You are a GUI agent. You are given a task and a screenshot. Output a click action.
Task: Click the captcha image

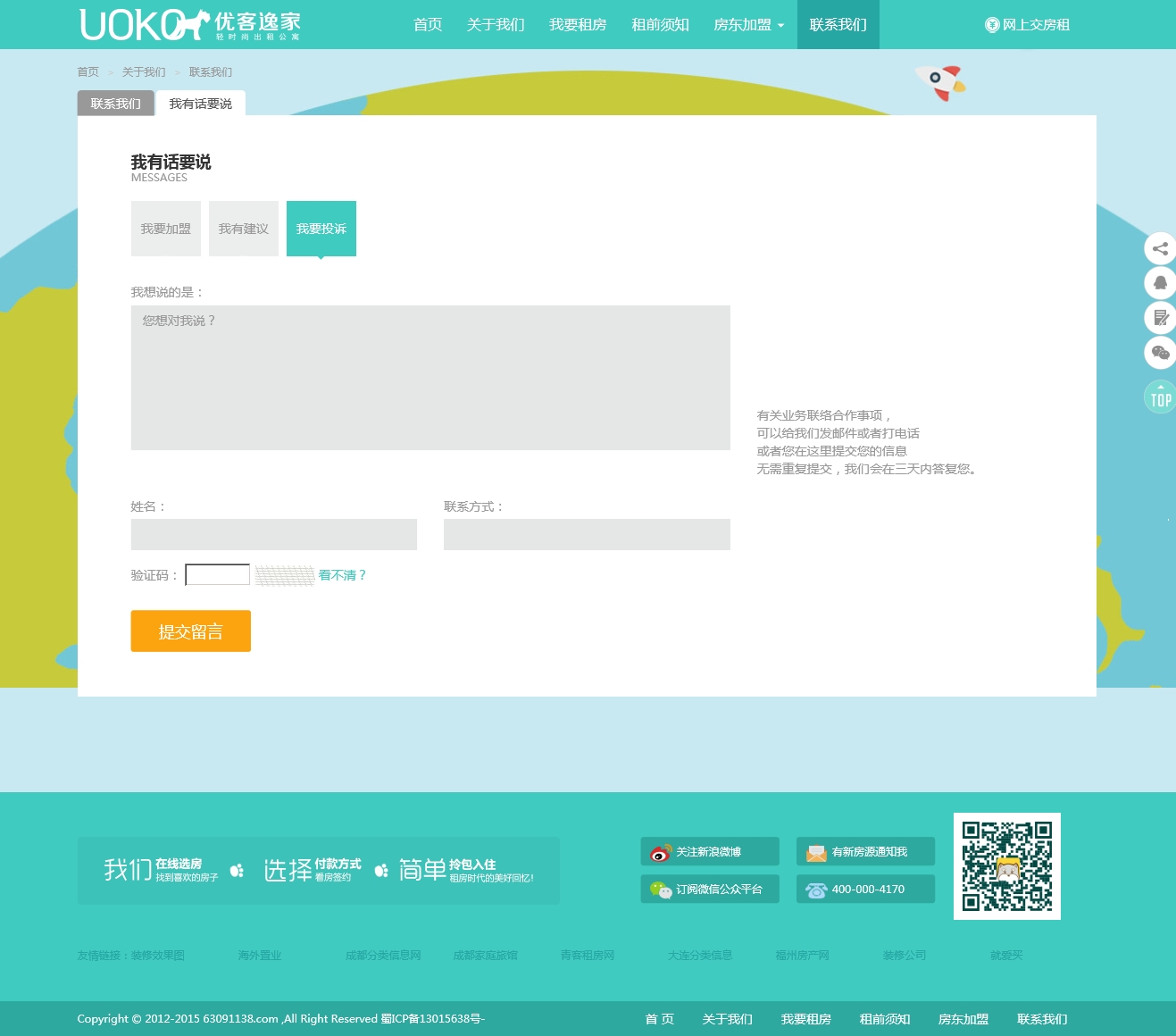[x=285, y=575]
